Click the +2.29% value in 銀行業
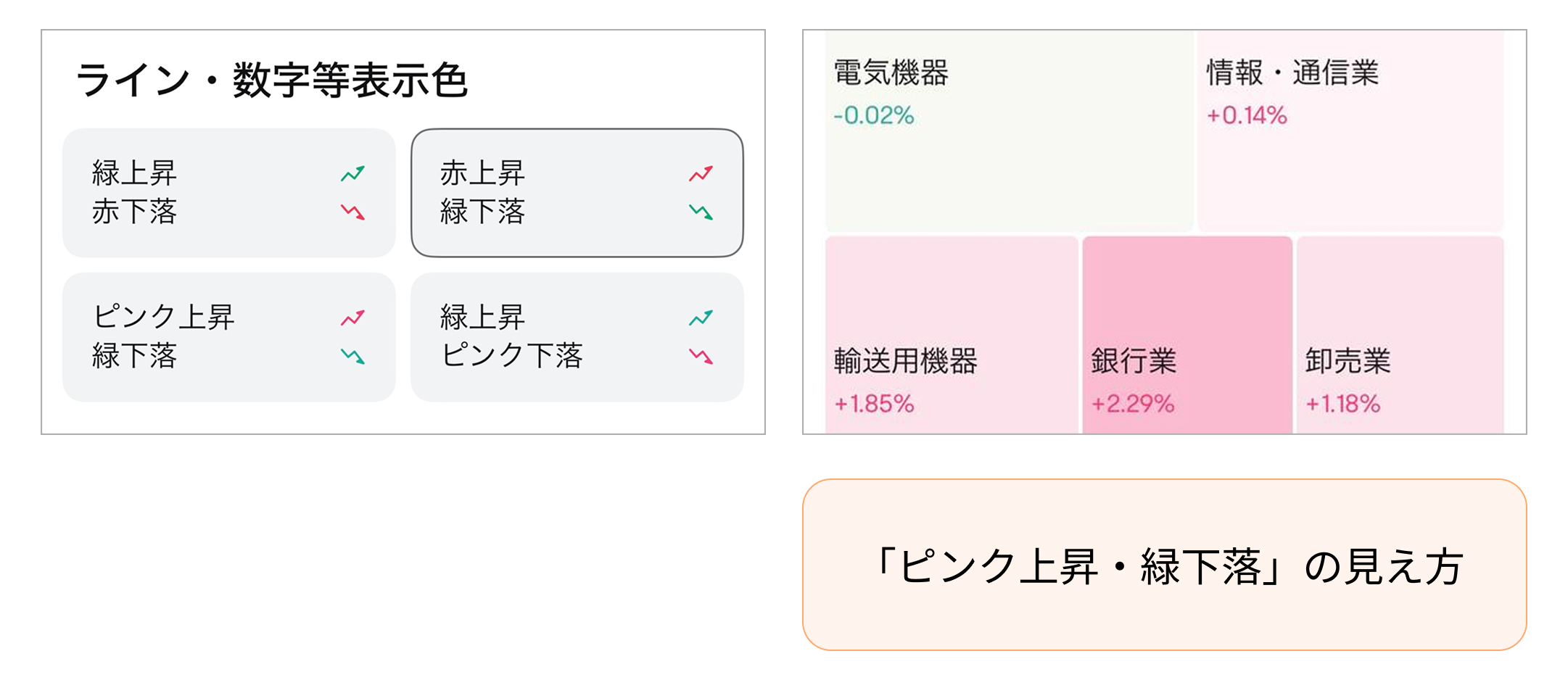This screenshot has height=680, width=1568. 1133,404
